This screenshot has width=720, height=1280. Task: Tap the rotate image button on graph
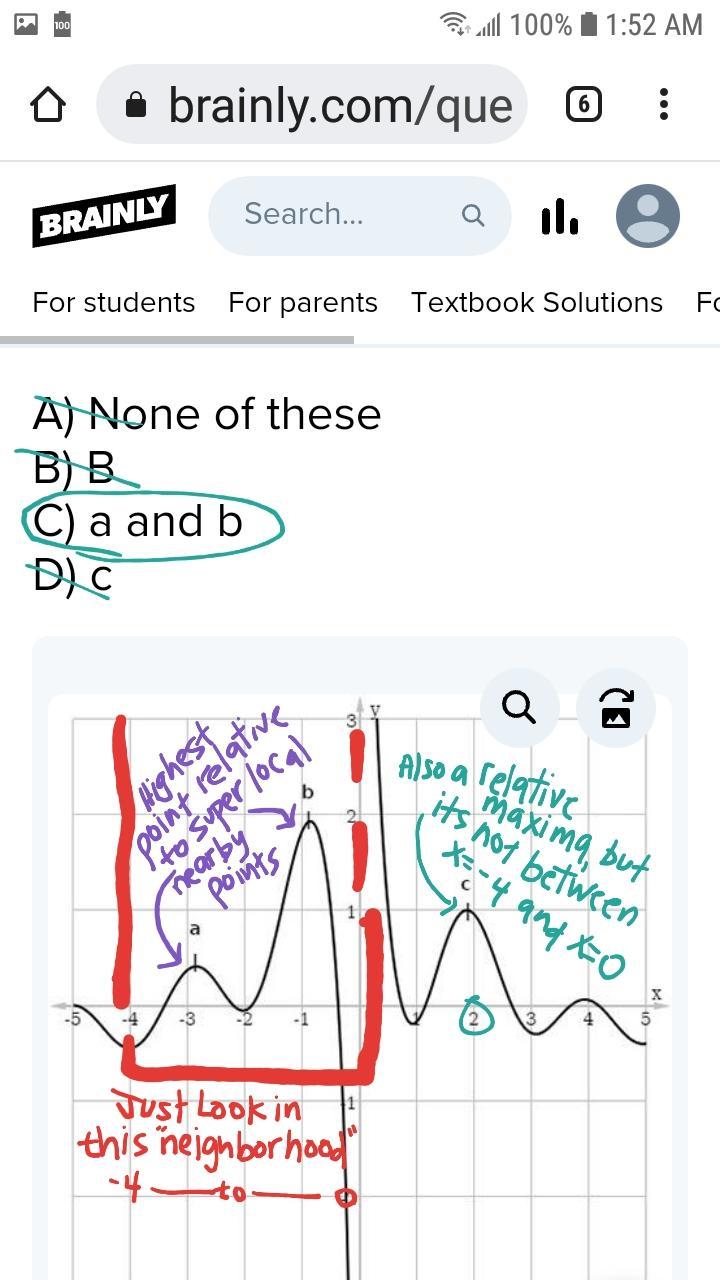point(616,708)
